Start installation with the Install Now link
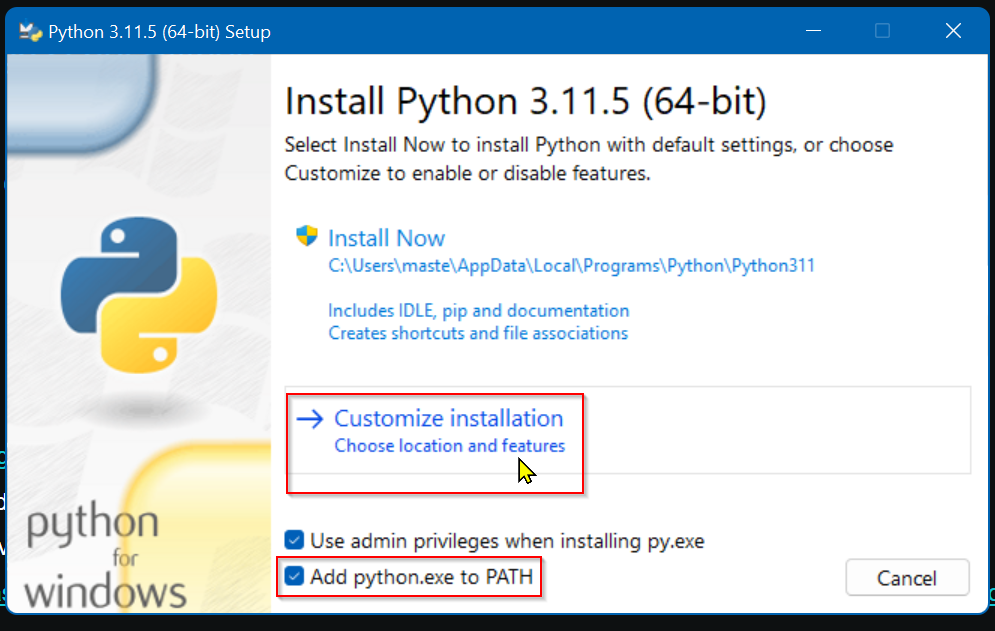 click(386, 238)
